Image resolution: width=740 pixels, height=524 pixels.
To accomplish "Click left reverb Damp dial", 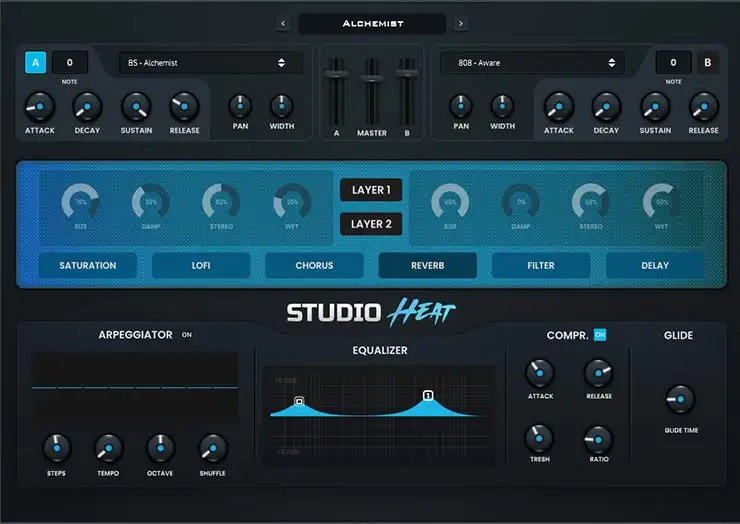I will click(151, 202).
